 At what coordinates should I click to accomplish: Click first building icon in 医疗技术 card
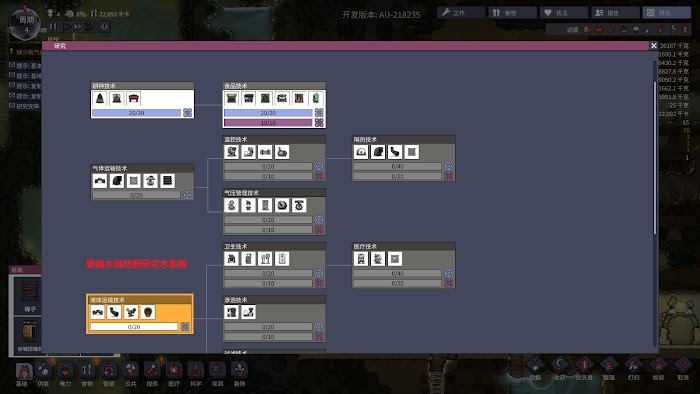(361, 259)
